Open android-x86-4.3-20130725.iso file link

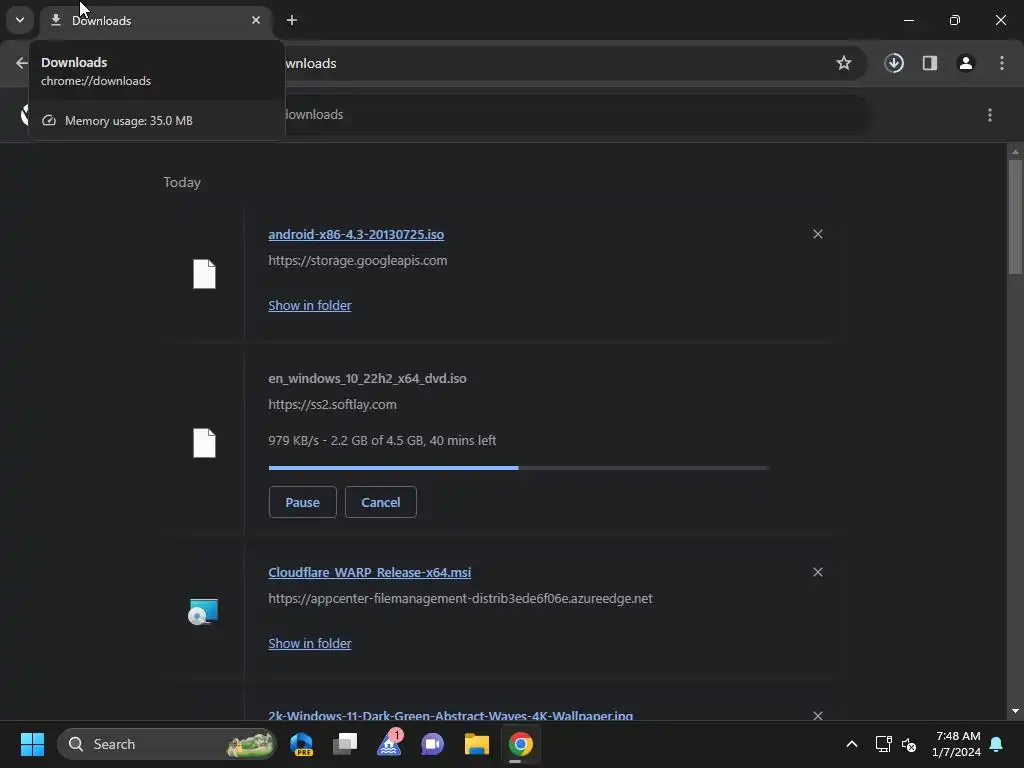coord(356,234)
